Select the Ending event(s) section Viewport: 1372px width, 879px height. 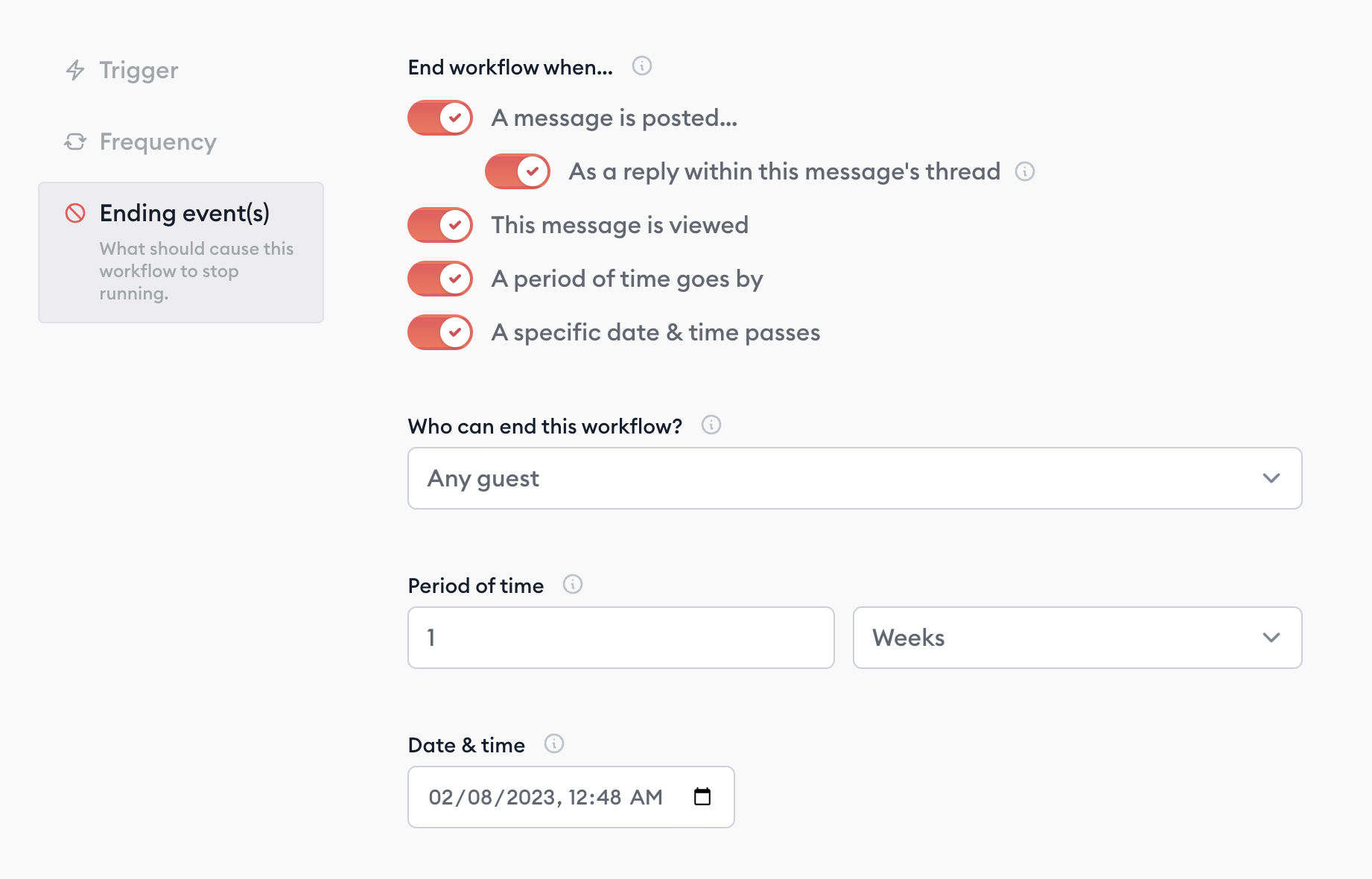point(181,253)
